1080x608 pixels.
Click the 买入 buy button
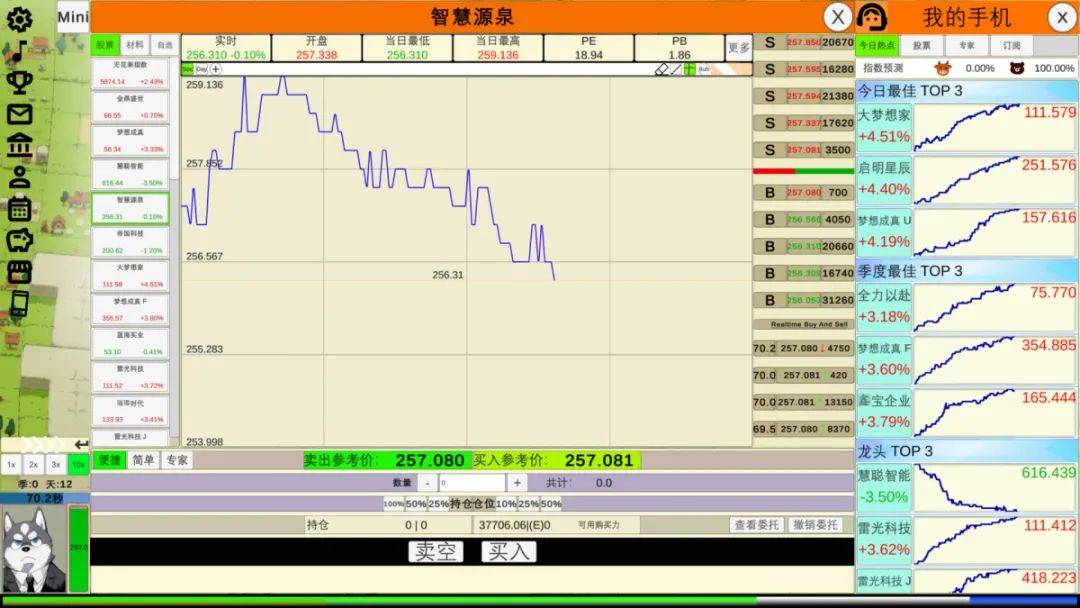(x=508, y=552)
